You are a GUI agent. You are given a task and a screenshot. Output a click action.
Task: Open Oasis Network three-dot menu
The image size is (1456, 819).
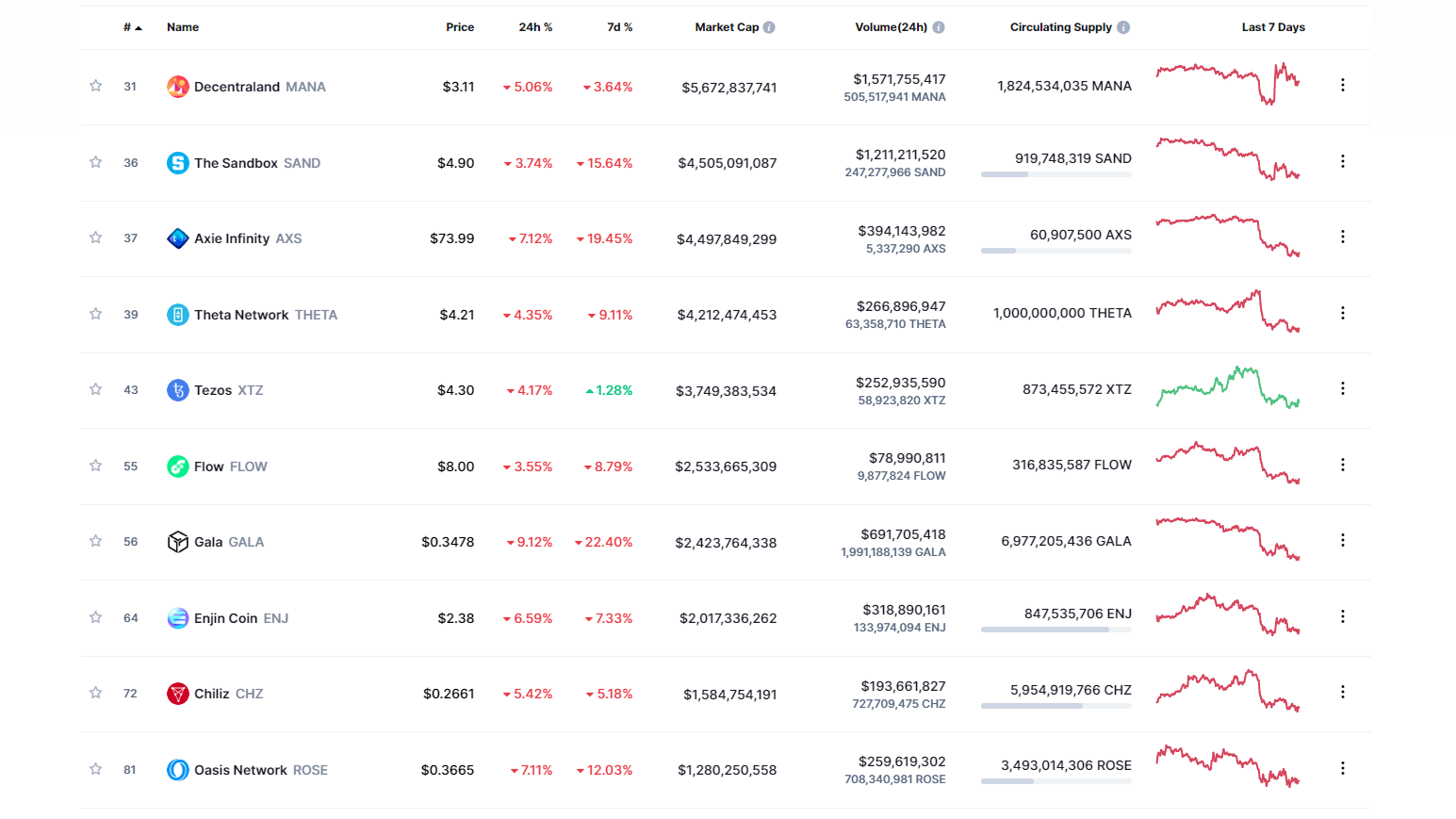point(1343,768)
